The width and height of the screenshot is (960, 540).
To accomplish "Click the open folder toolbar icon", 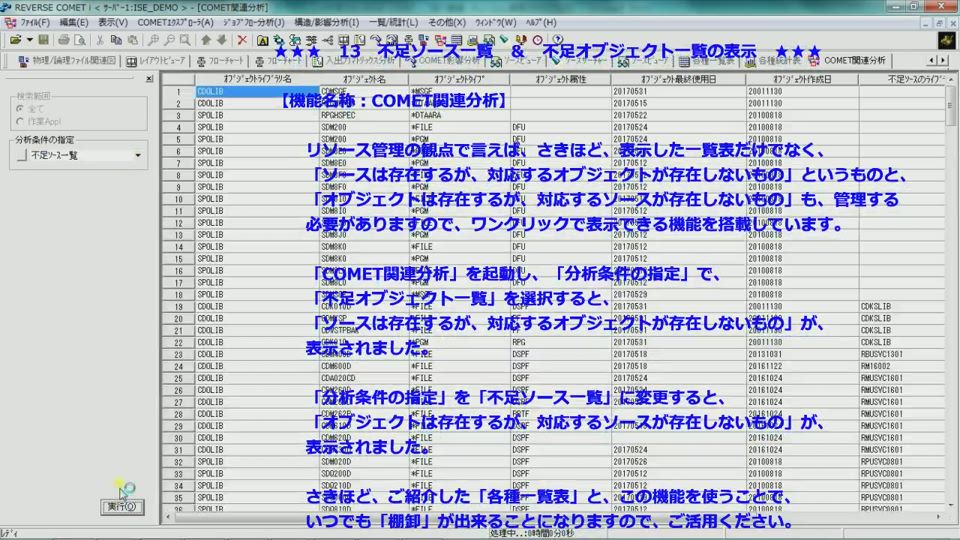I will click(x=14, y=40).
